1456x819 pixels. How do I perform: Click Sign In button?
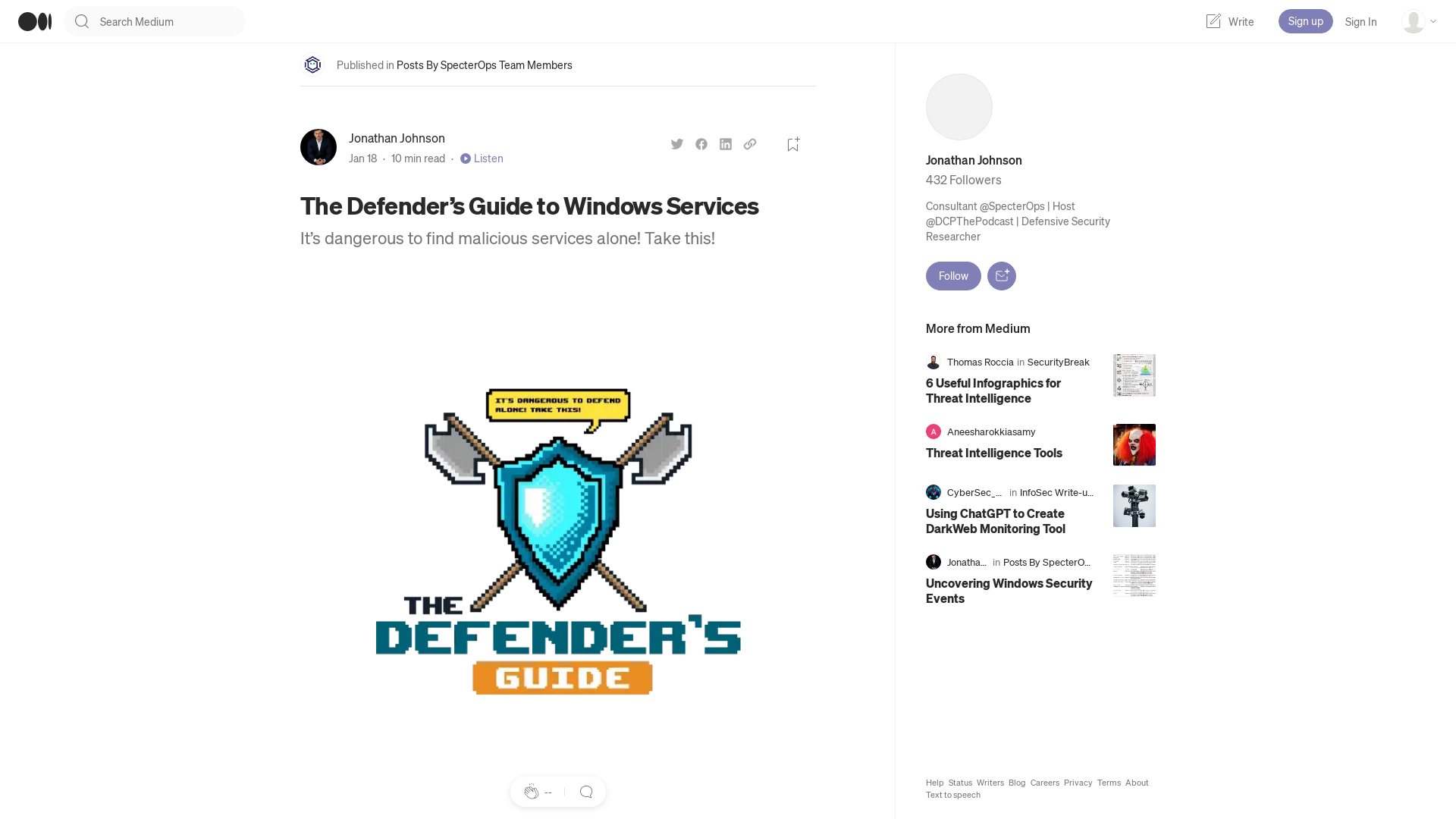[1360, 21]
